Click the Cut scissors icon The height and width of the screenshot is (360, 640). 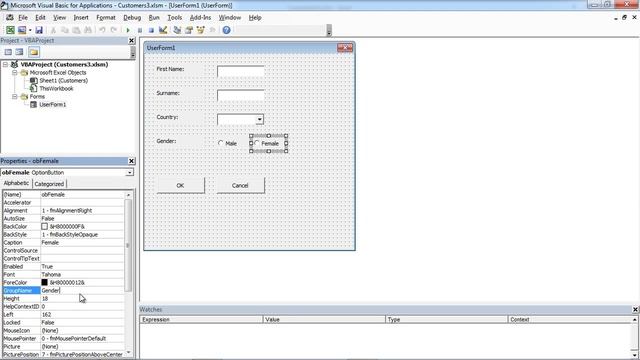click(x=53, y=30)
